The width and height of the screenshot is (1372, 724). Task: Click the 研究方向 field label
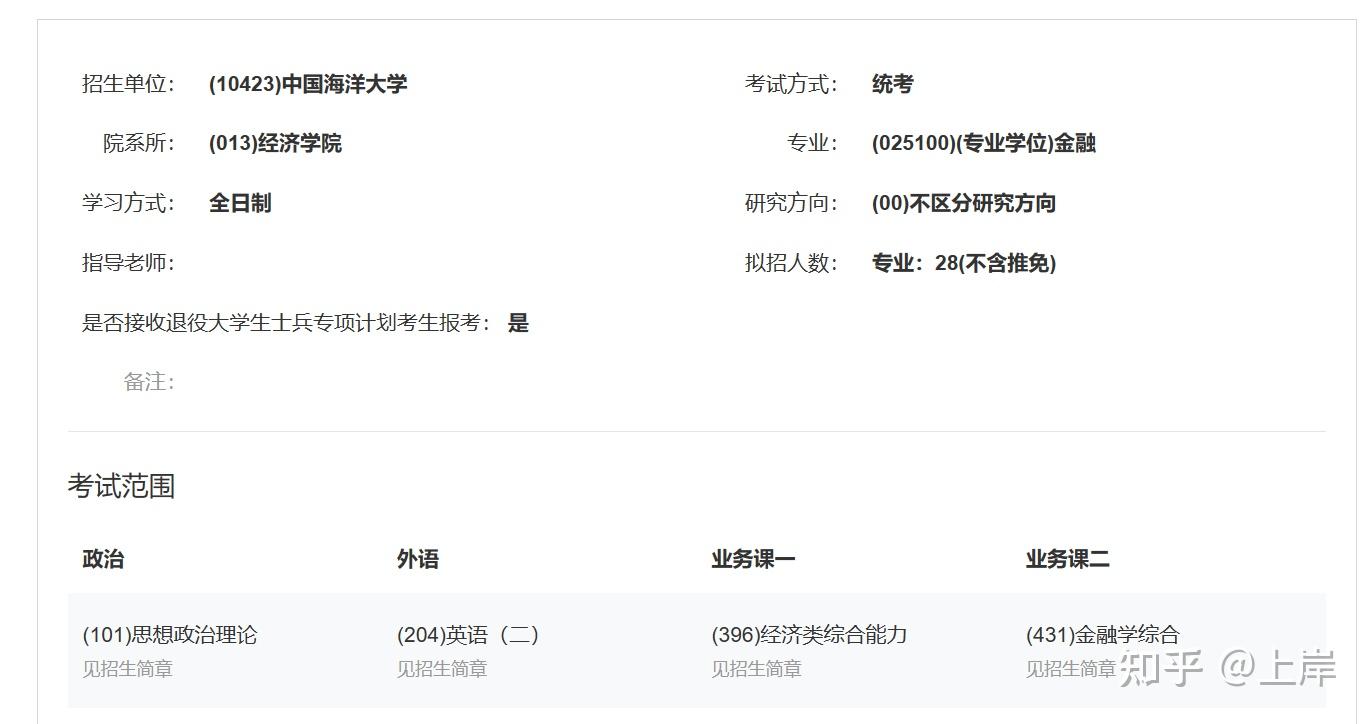coord(791,203)
